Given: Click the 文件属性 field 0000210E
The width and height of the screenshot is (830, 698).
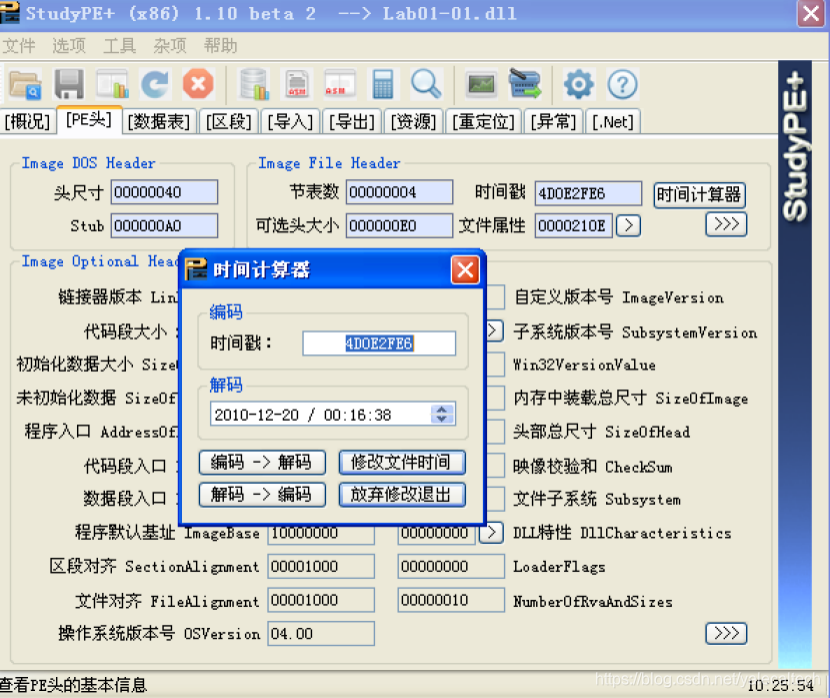Looking at the screenshot, I should [x=574, y=226].
